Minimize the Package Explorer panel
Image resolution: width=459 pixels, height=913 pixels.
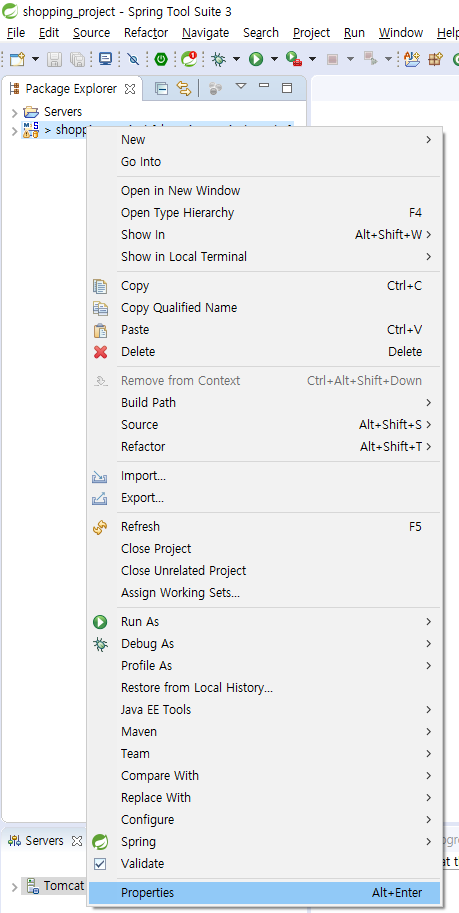[264, 86]
